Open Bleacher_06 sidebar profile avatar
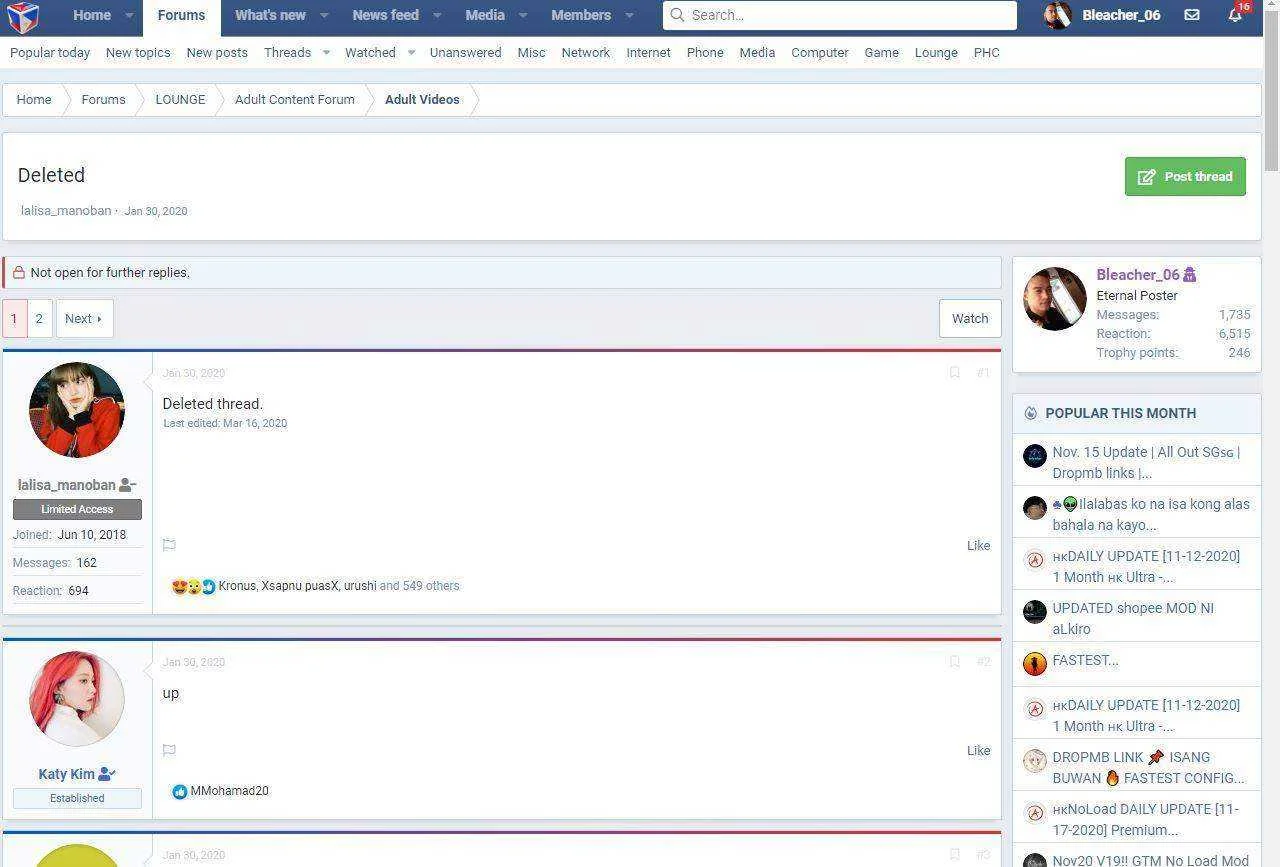1280x867 pixels. point(1055,298)
